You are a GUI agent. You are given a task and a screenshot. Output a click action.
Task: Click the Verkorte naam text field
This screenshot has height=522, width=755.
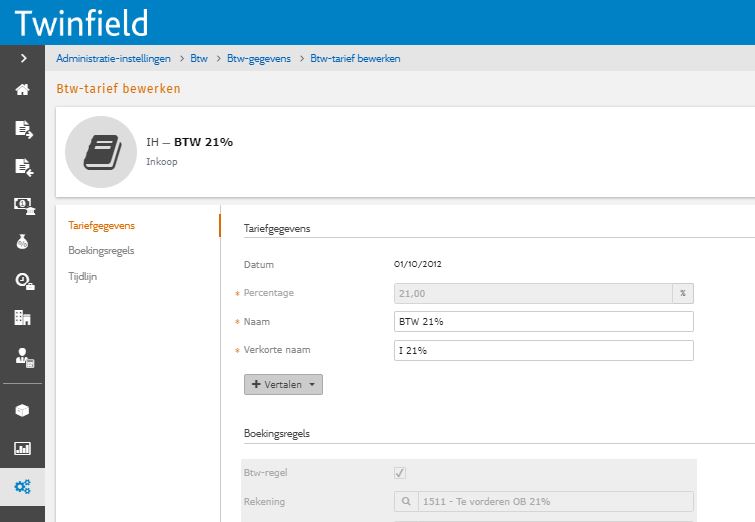(544, 350)
